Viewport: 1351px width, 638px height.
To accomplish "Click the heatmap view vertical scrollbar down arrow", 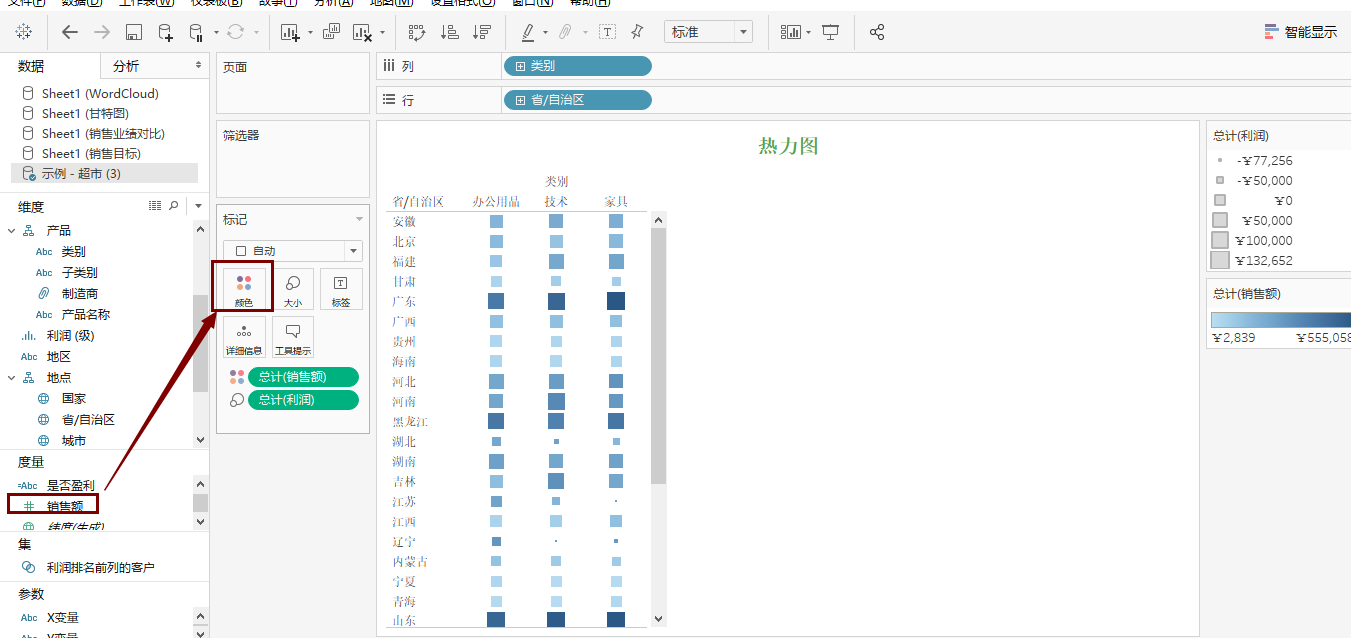I will (658, 620).
